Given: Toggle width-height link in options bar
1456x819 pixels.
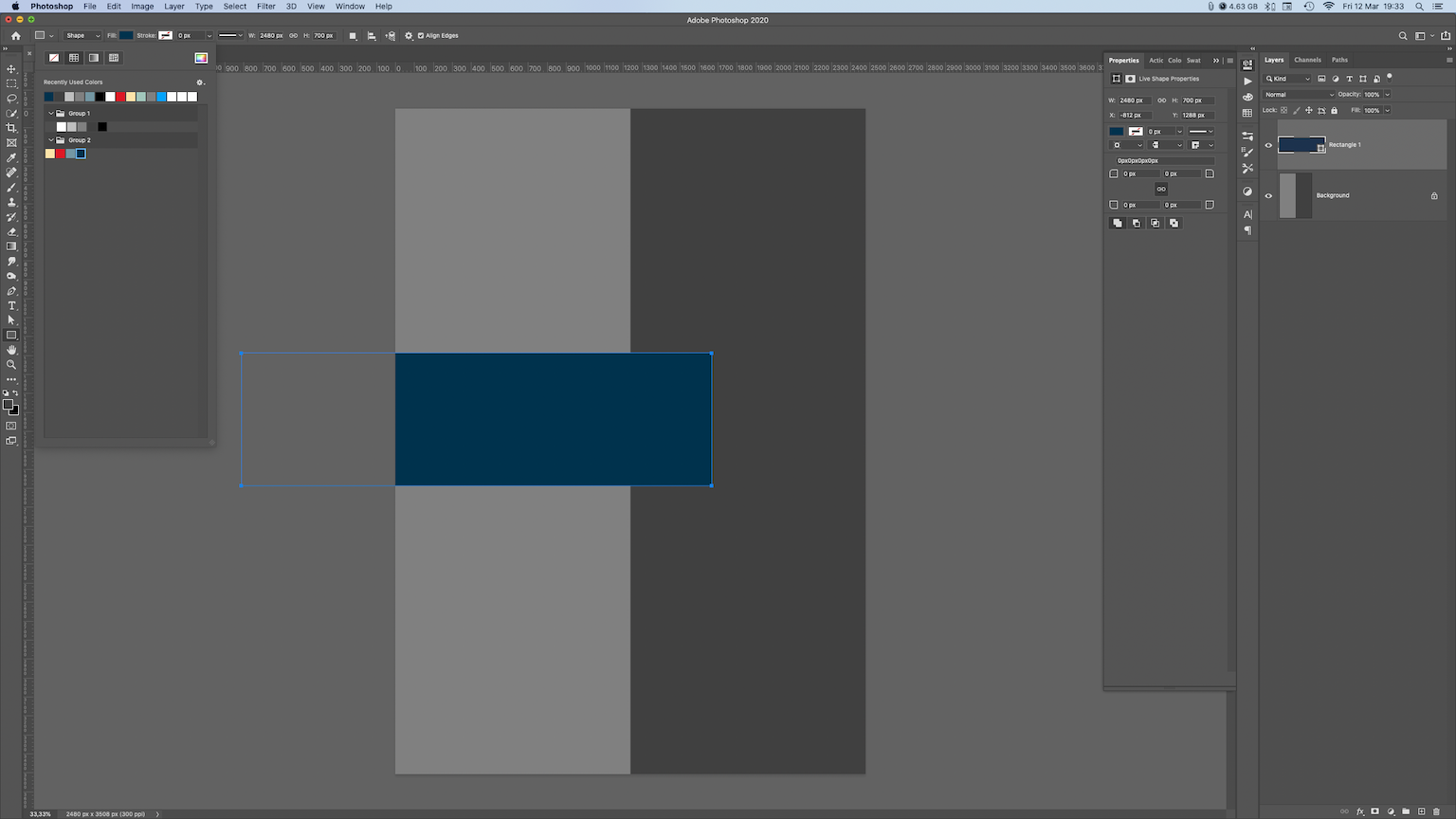Looking at the screenshot, I should coord(294,36).
